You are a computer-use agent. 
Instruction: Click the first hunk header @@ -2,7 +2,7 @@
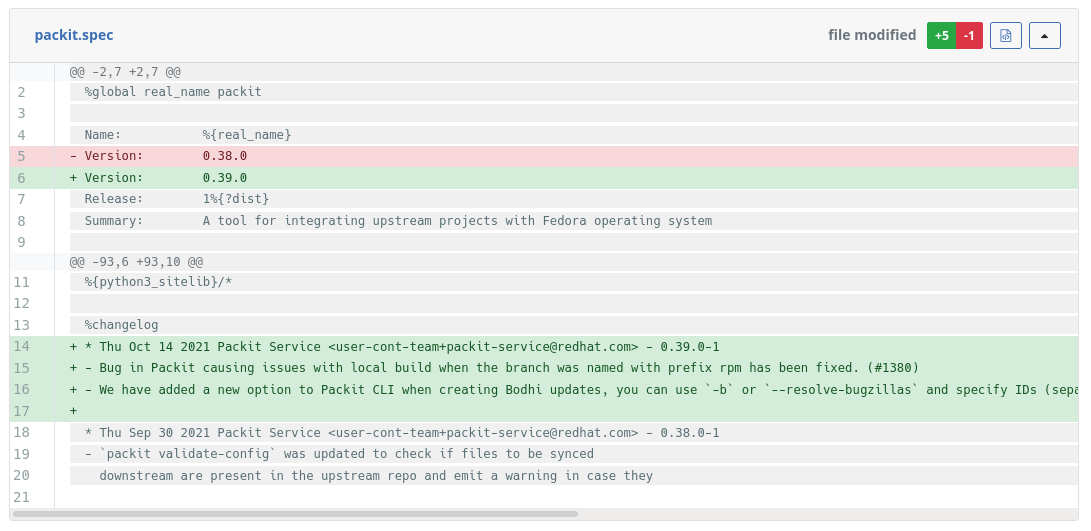(x=125, y=72)
